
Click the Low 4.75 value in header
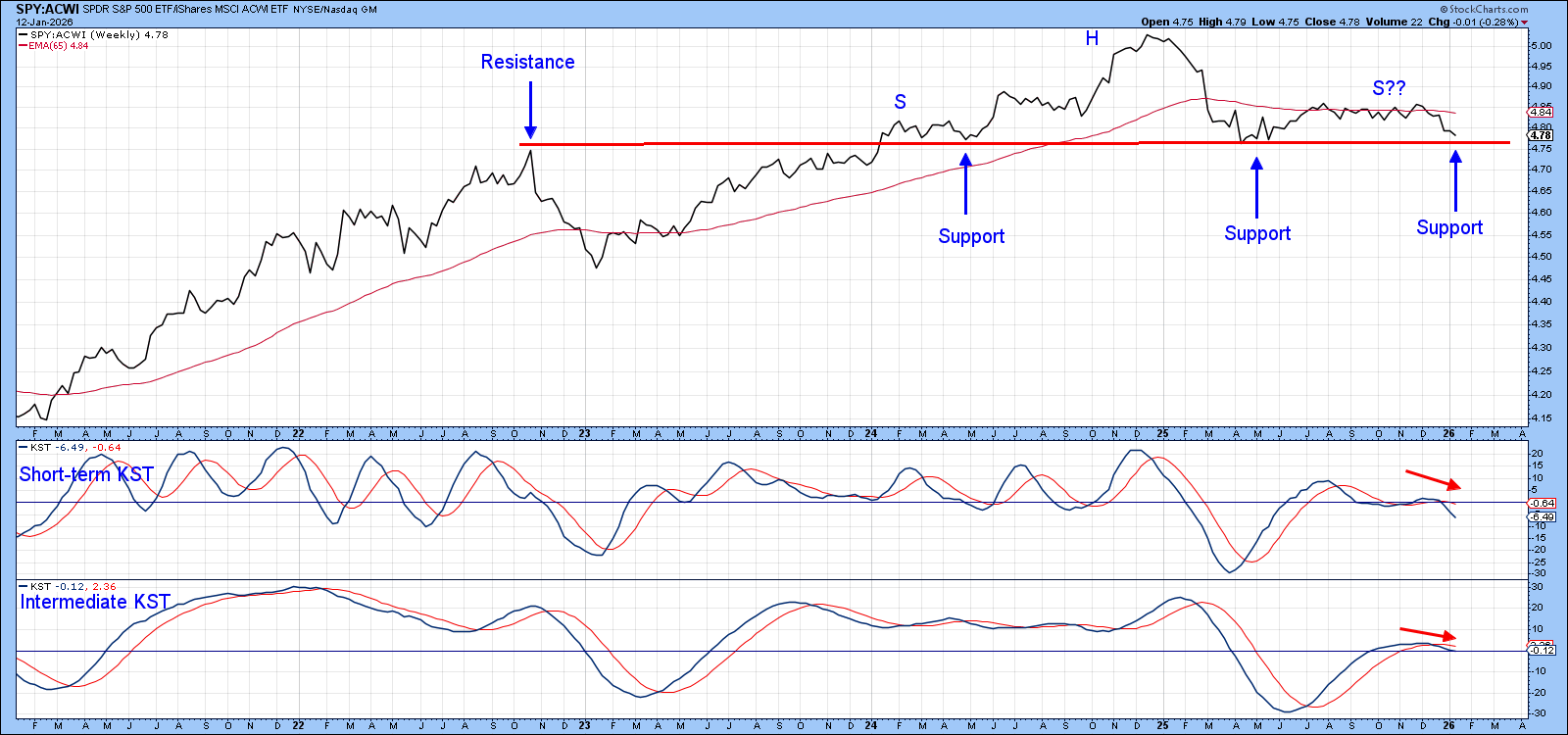click(1277, 22)
